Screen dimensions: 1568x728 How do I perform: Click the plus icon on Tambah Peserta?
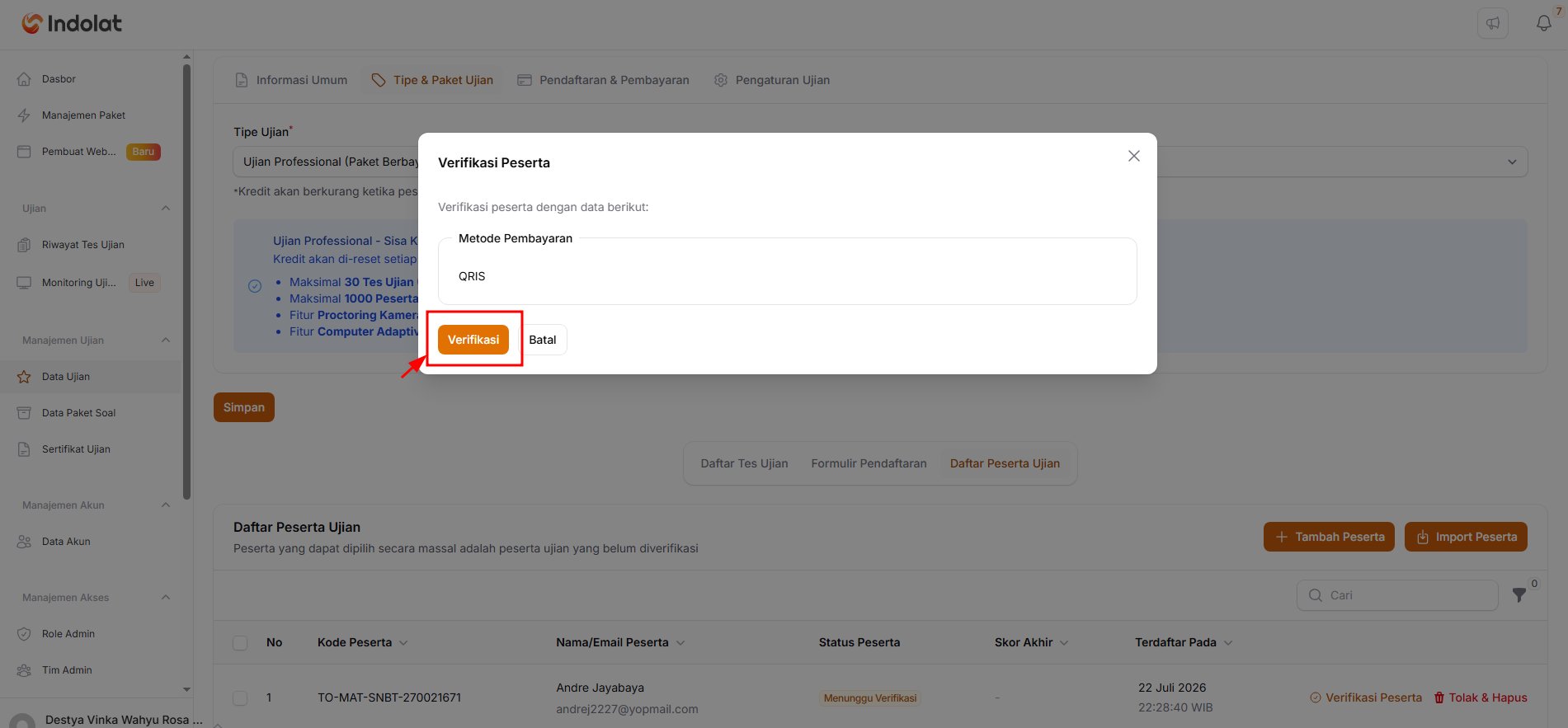coord(1282,537)
